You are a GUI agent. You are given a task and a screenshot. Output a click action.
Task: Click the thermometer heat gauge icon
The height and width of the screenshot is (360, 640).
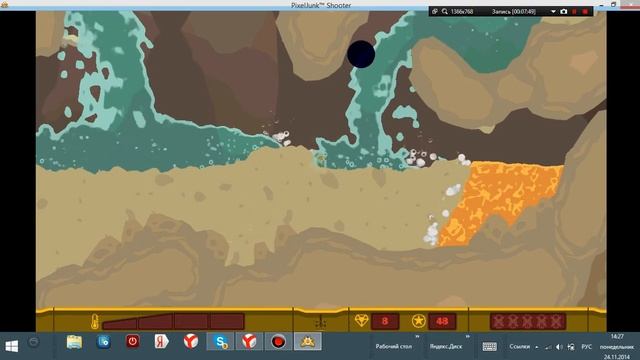coord(95,321)
